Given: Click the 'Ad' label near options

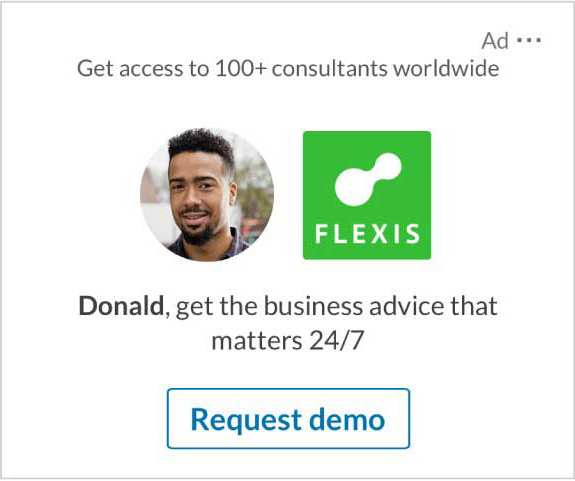Looking at the screenshot, I should (x=495, y=40).
